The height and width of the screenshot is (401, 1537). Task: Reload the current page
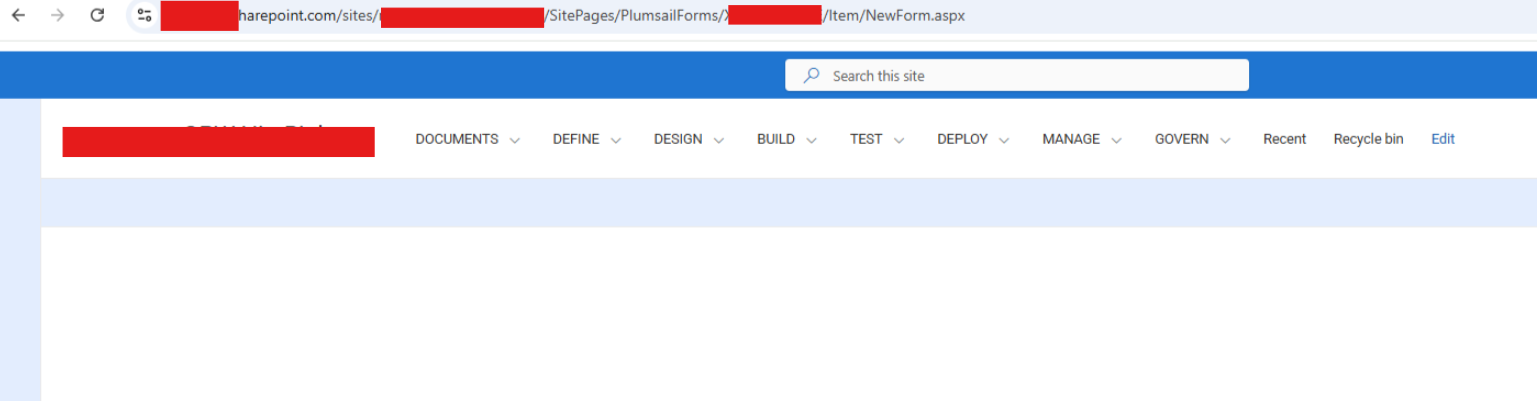pyautogui.click(x=97, y=15)
